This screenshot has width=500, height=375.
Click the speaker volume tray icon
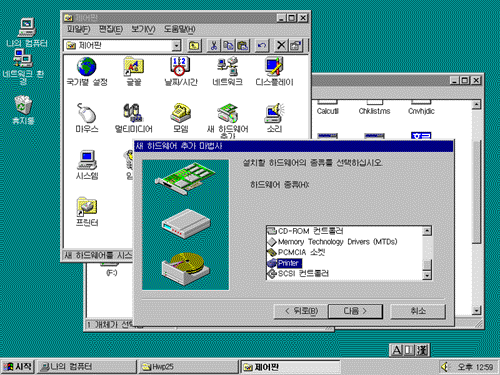point(446,367)
